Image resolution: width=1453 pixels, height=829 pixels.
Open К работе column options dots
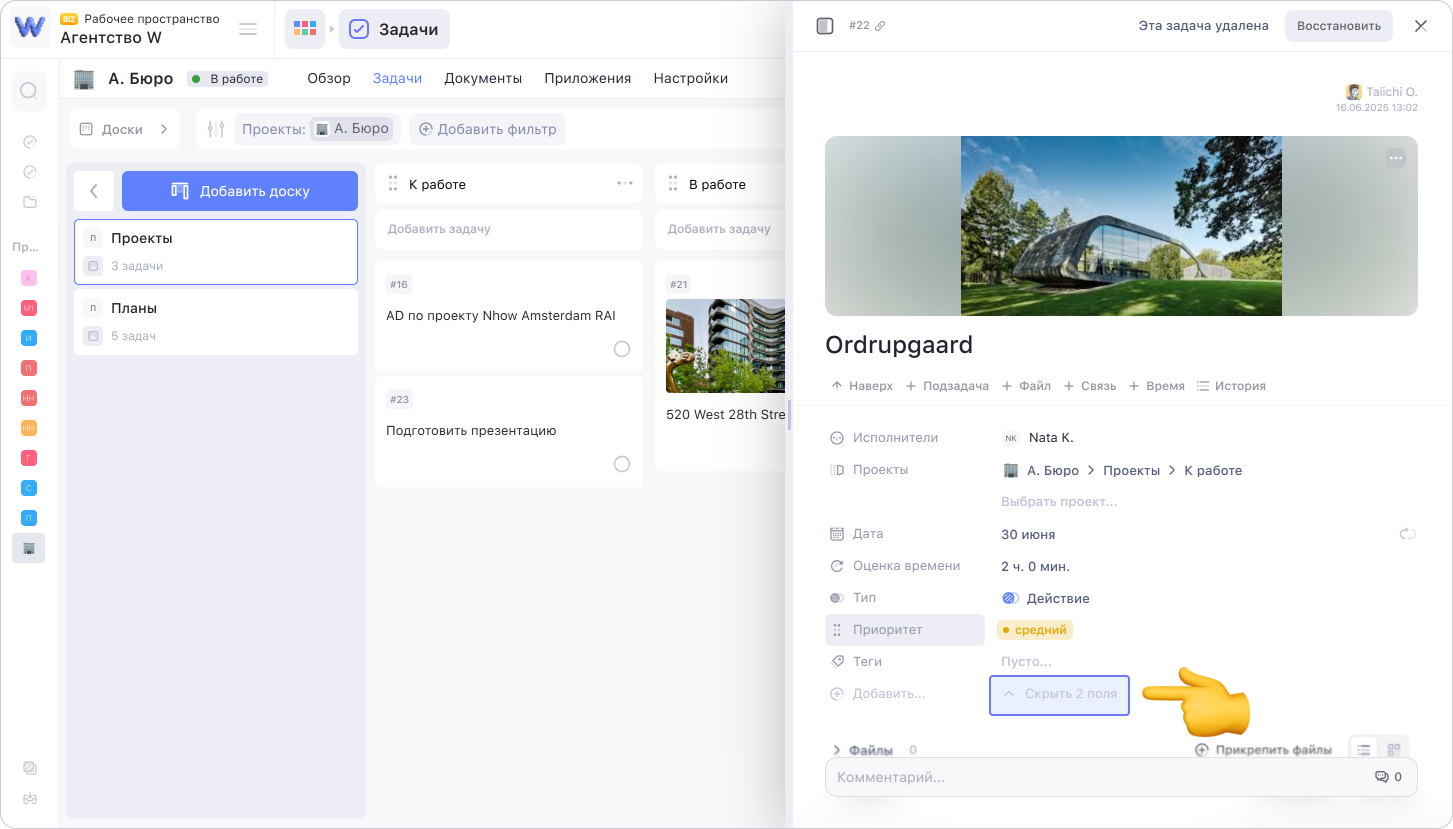(x=625, y=184)
